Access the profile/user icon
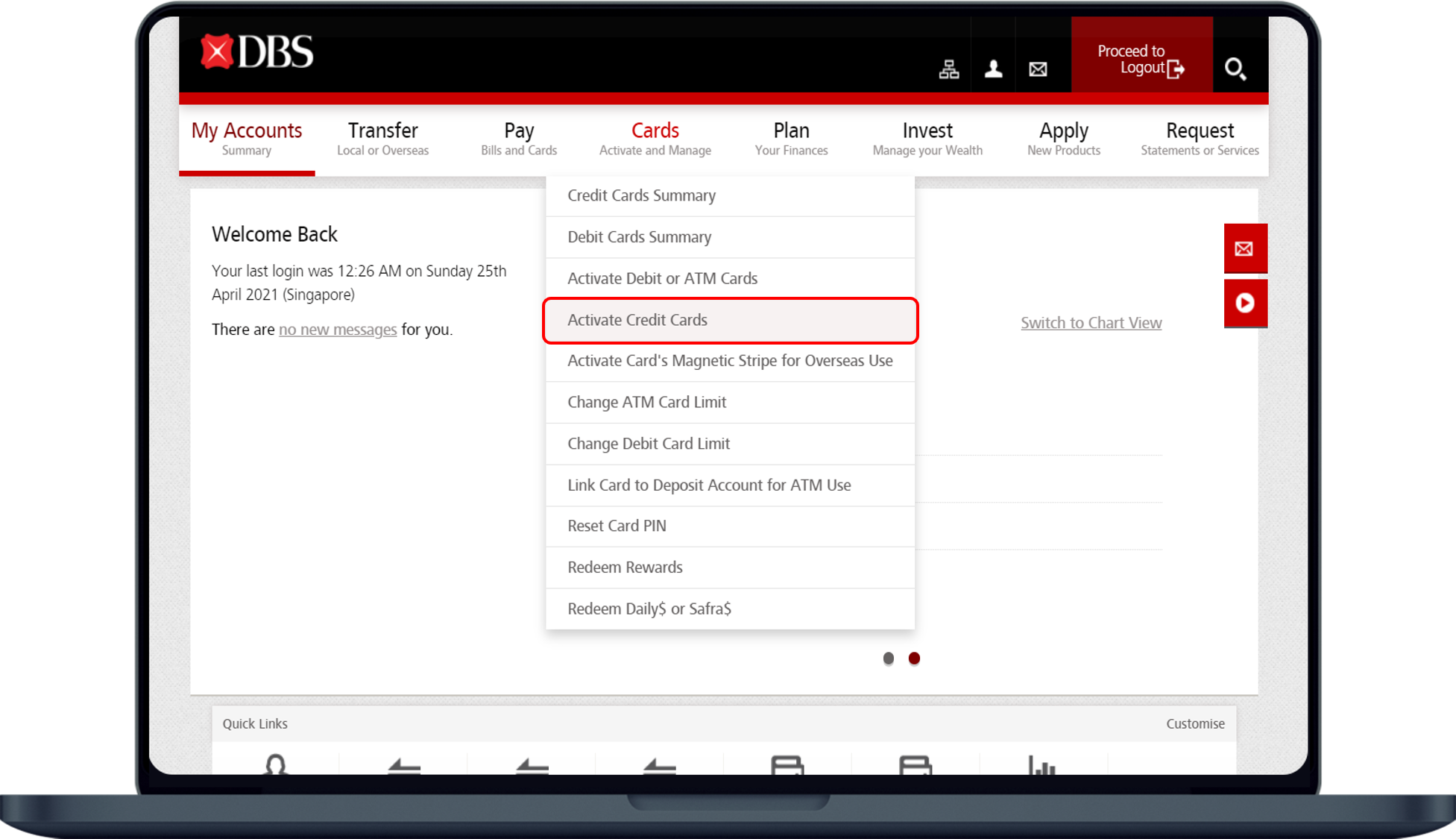 click(996, 68)
